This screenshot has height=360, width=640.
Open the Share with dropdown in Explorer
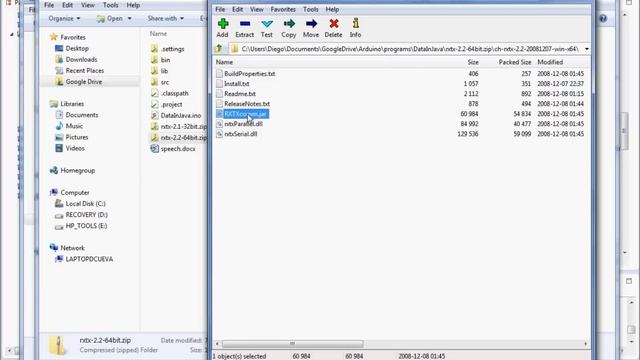pos(165,18)
